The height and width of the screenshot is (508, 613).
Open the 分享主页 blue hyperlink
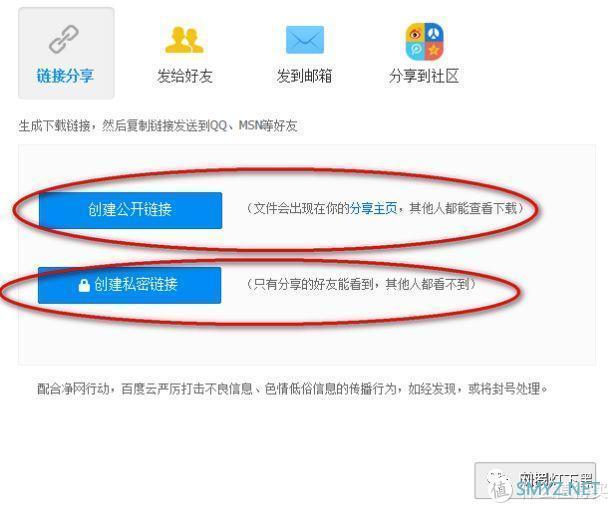coord(373,208)
